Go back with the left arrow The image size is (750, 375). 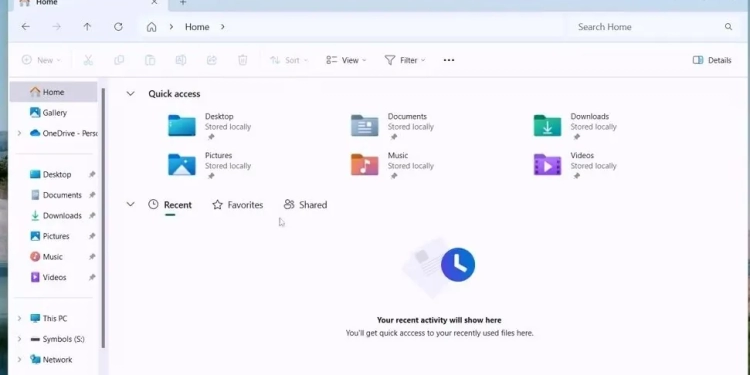25,27
